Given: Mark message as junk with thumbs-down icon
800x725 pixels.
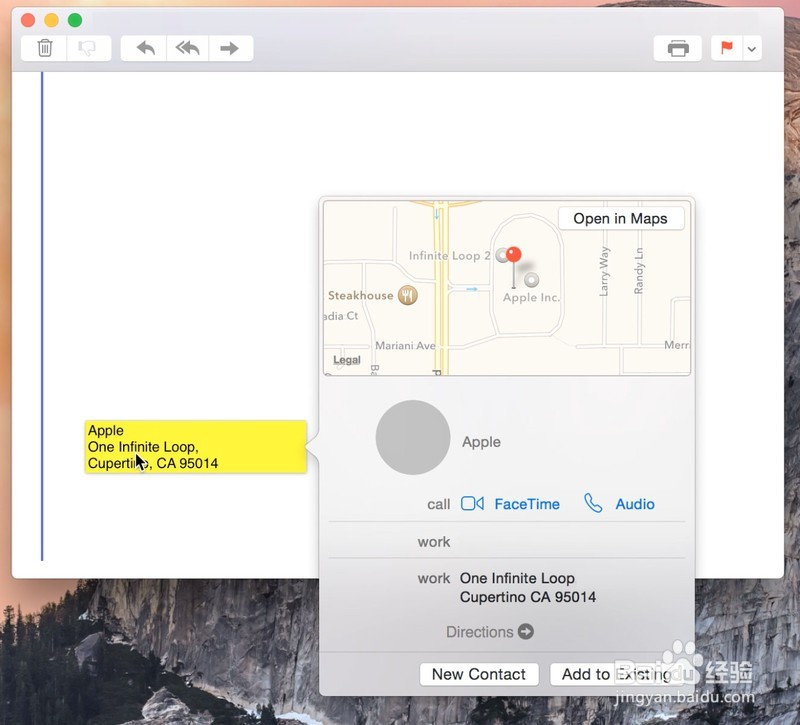Looking at the screenshot, I should point(88,48).
